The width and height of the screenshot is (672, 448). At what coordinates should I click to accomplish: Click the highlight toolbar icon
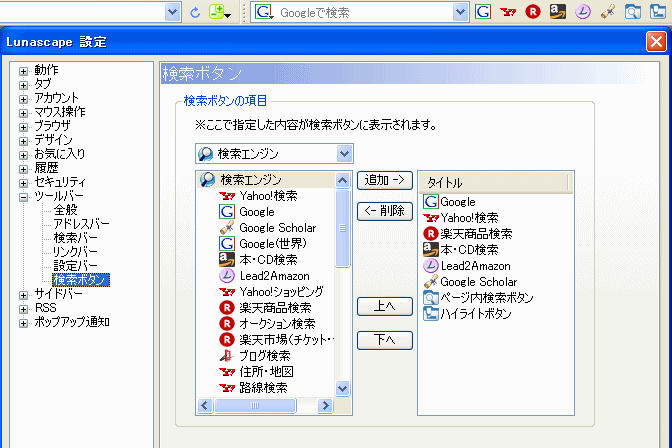tap(657, 12)
